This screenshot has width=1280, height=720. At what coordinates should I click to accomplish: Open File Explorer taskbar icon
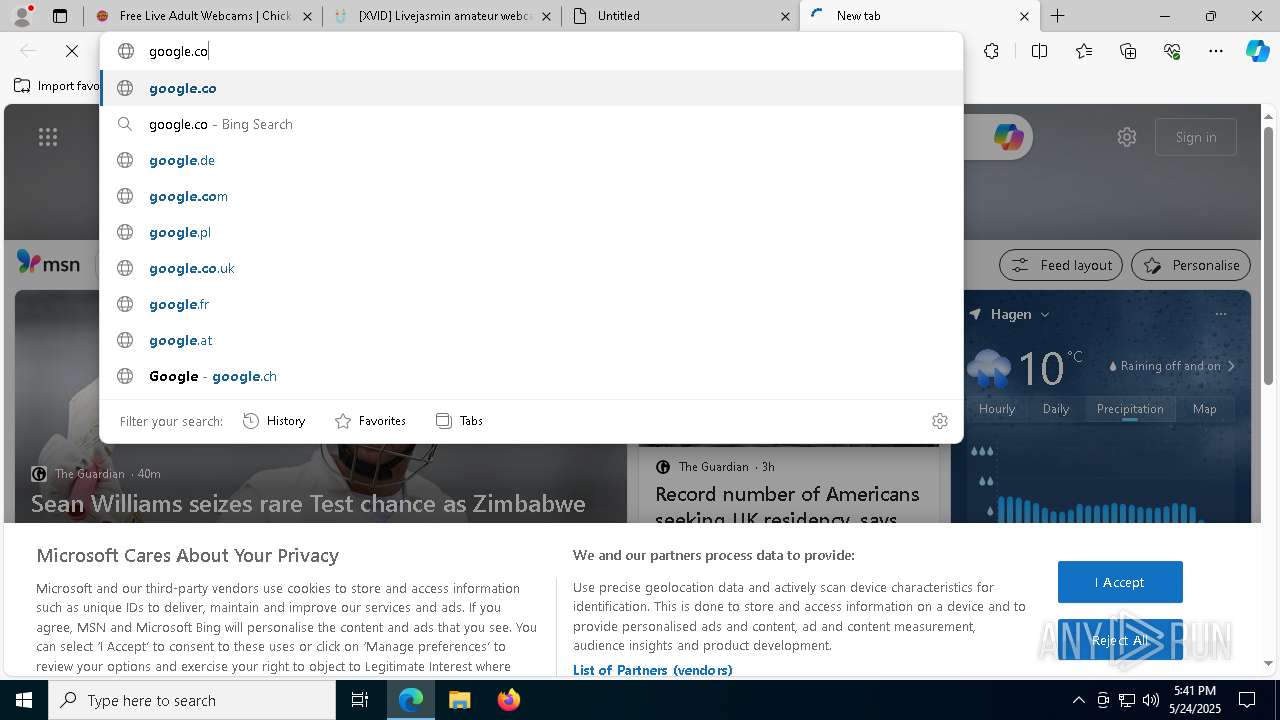[459, 700]
